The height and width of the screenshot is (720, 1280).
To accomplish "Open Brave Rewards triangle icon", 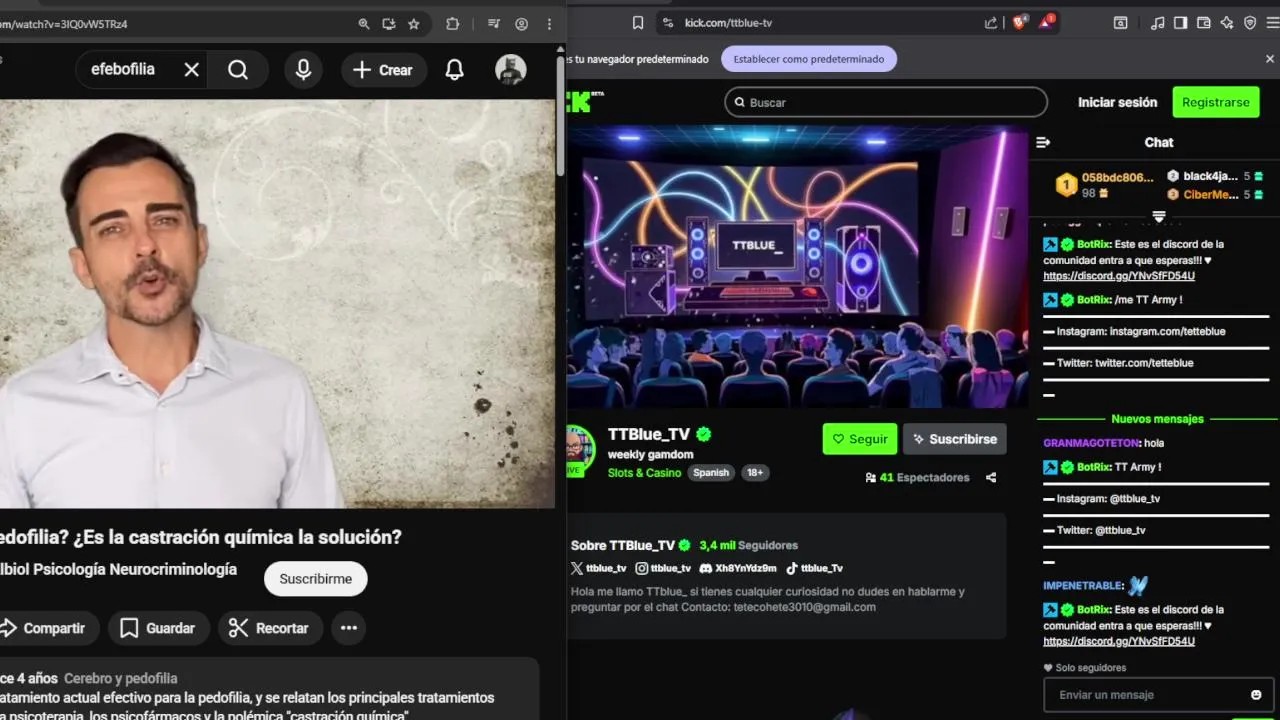I will pos(1046,22).
